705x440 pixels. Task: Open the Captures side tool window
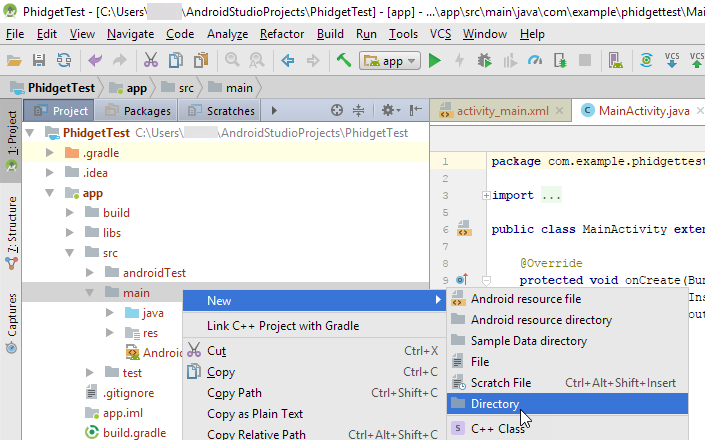point(11,324)
